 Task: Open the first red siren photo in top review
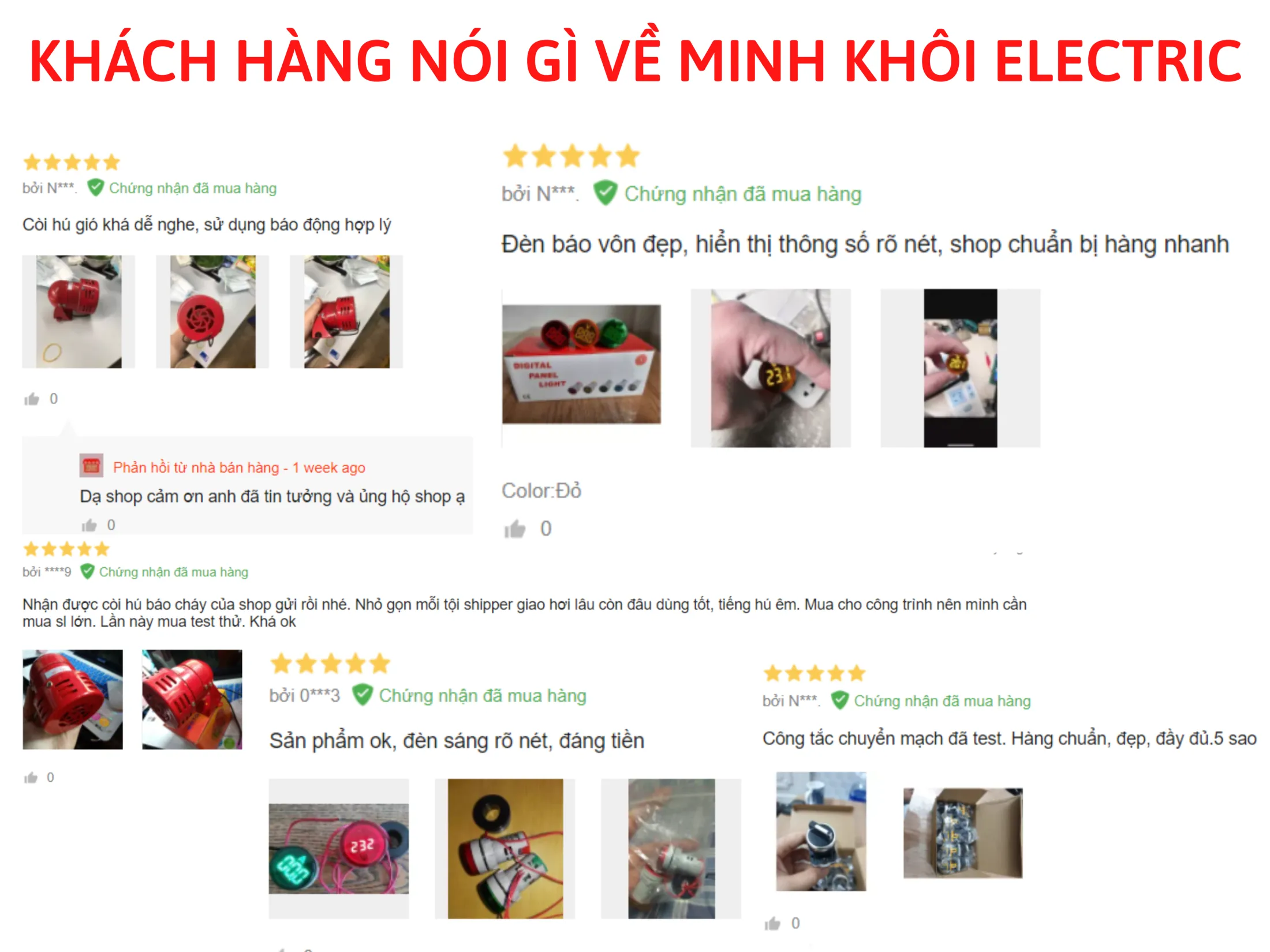click(x=79, y=312)
